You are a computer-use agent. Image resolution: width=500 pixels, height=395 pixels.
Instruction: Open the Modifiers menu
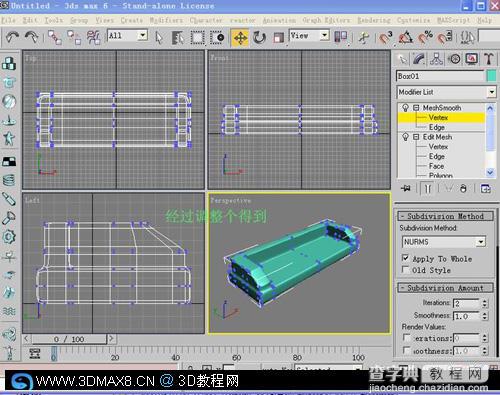(166, 20)
